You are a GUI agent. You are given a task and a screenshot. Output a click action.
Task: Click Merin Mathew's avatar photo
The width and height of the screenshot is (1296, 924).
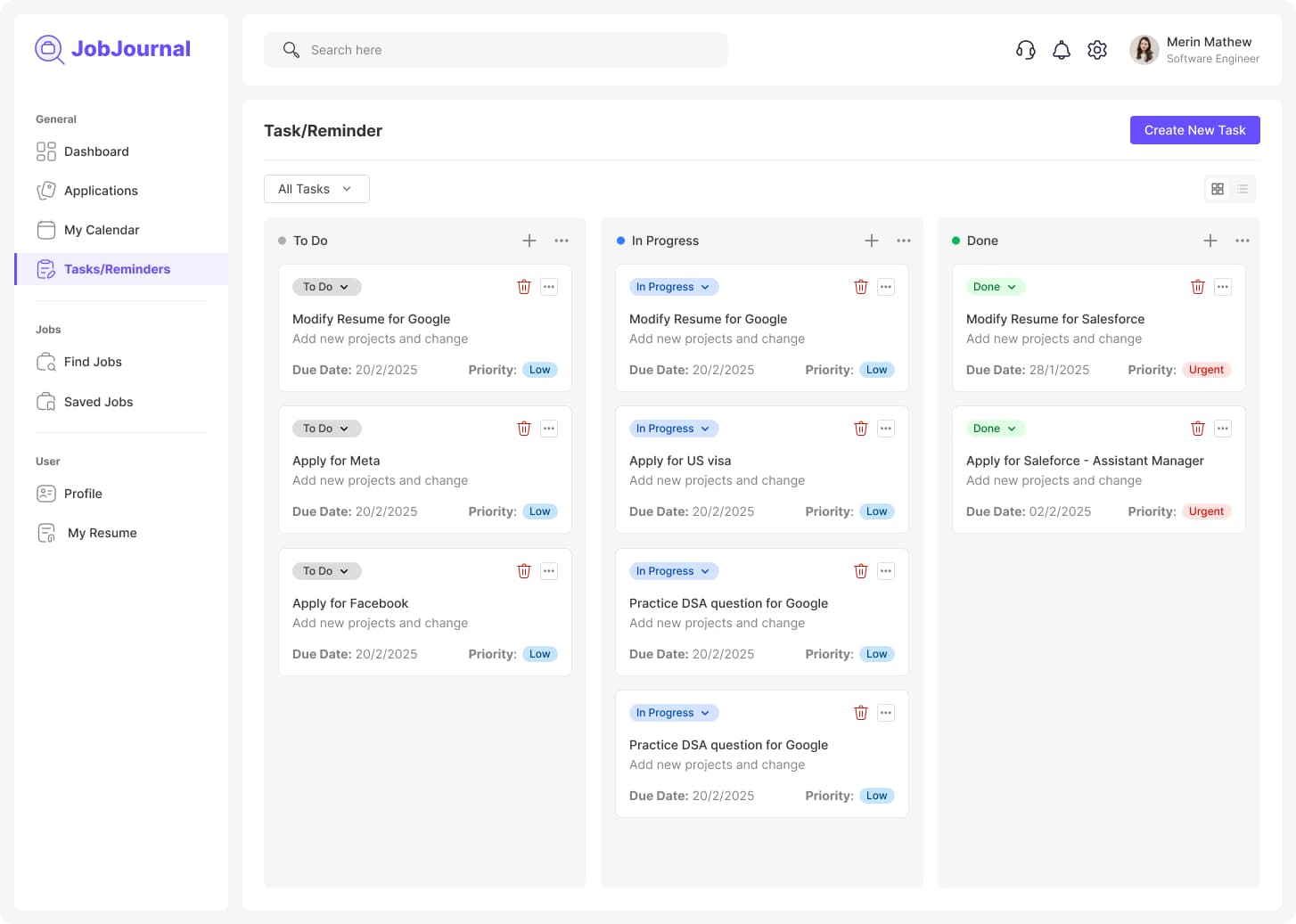(x=1144, y=50)
